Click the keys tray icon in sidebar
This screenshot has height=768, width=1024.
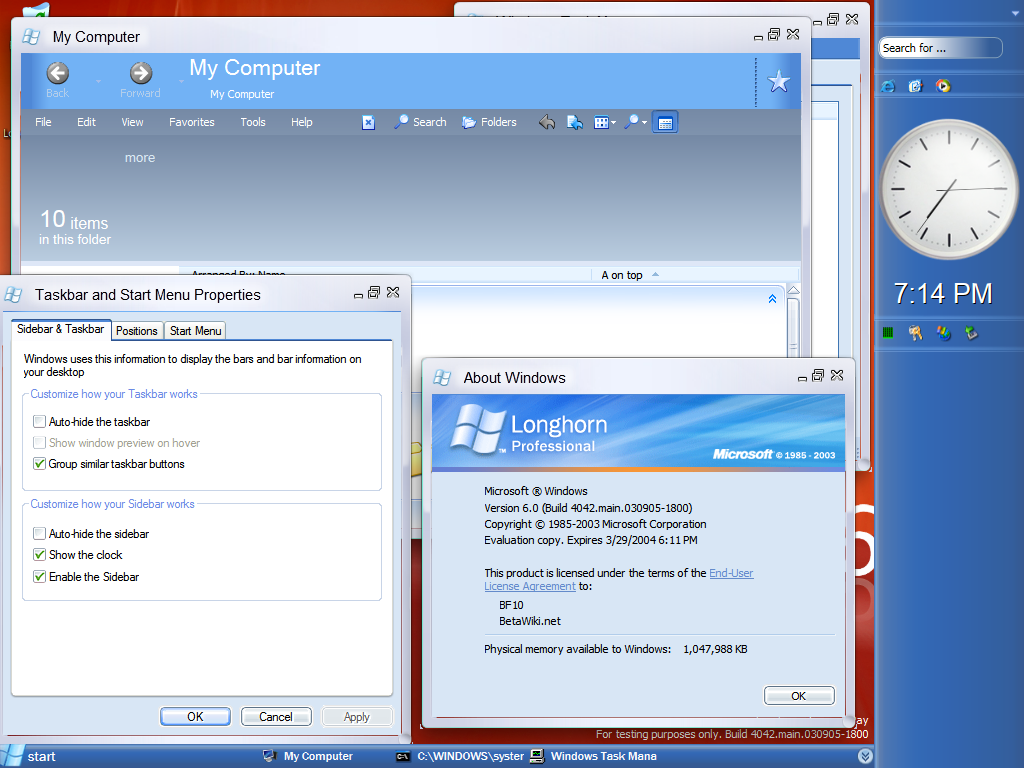click(x=915, y=333)
